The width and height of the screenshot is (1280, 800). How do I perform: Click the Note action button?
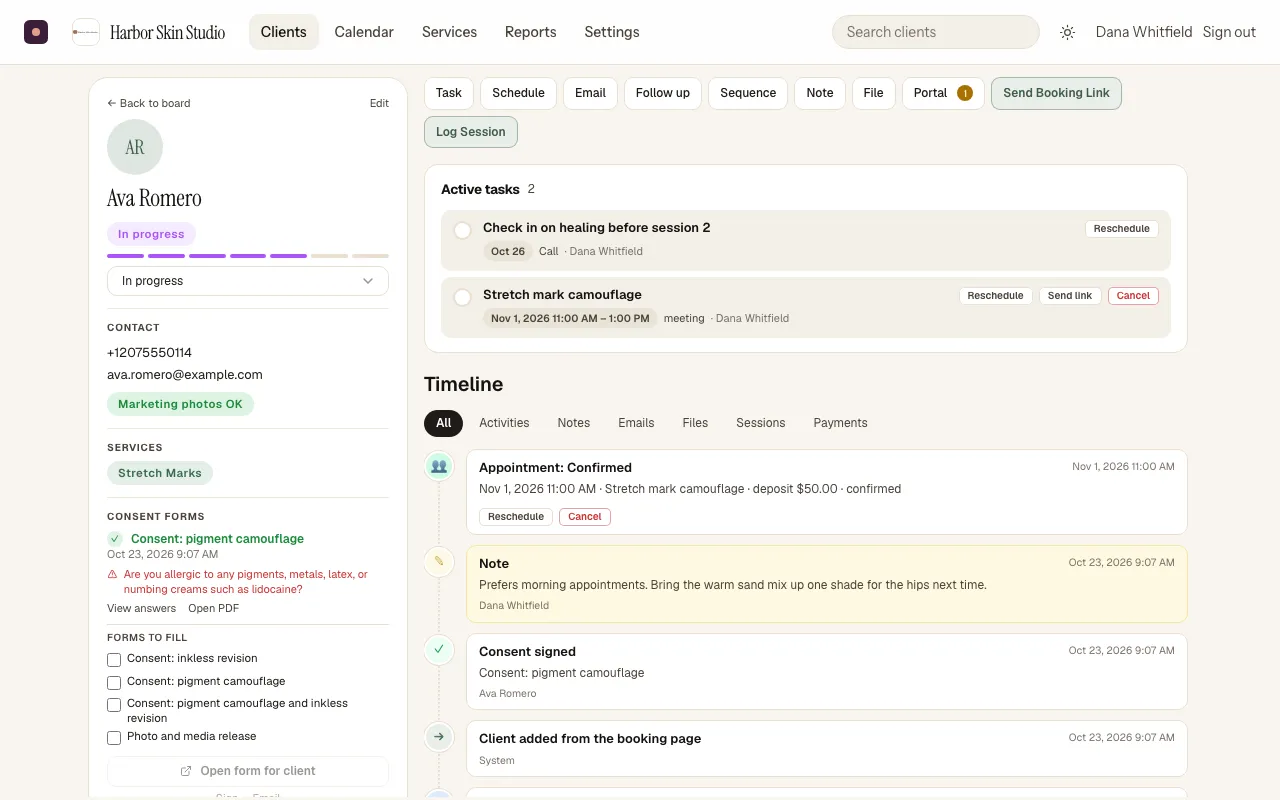820,93
